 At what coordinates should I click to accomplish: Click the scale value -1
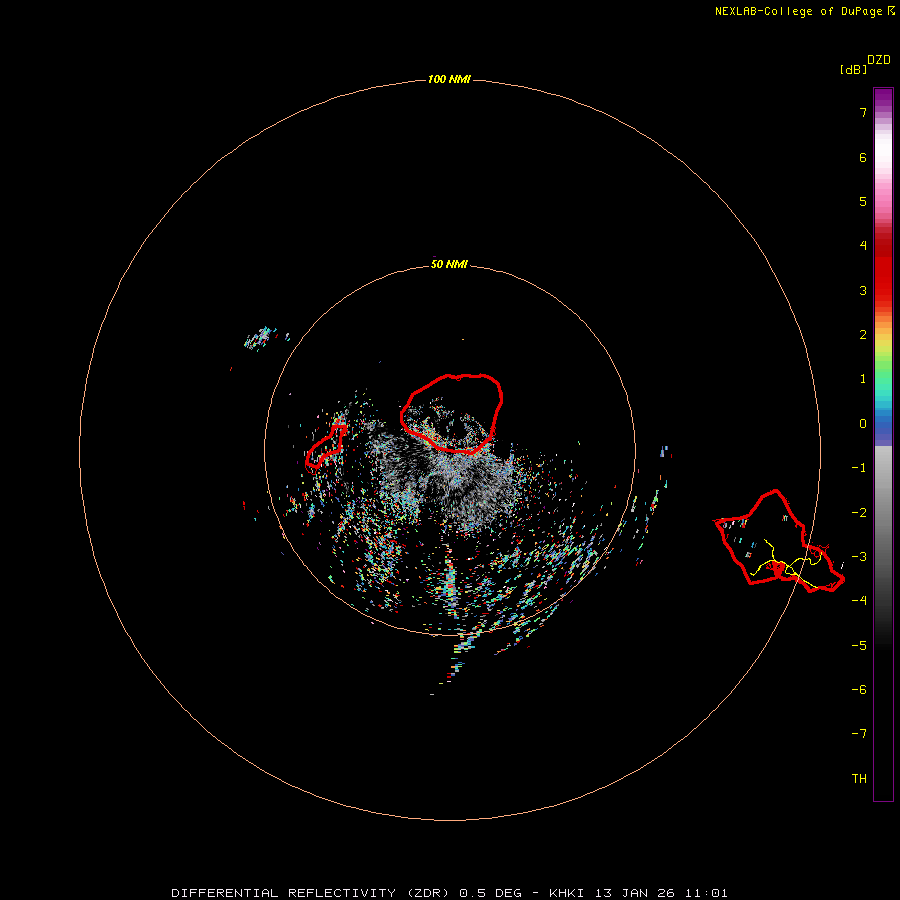tap(859, 468)
